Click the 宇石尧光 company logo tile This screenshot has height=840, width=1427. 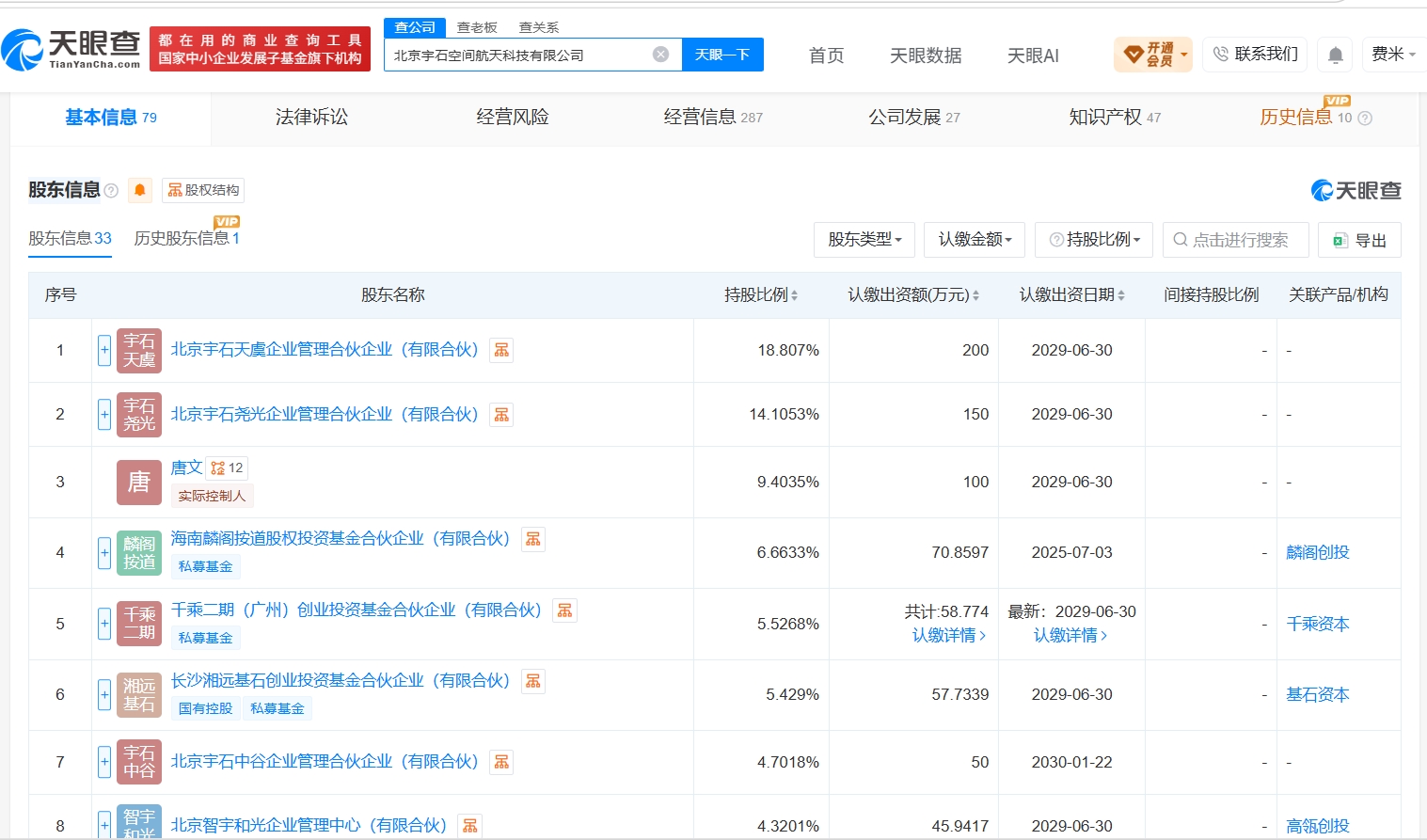[x=139, y=415]
